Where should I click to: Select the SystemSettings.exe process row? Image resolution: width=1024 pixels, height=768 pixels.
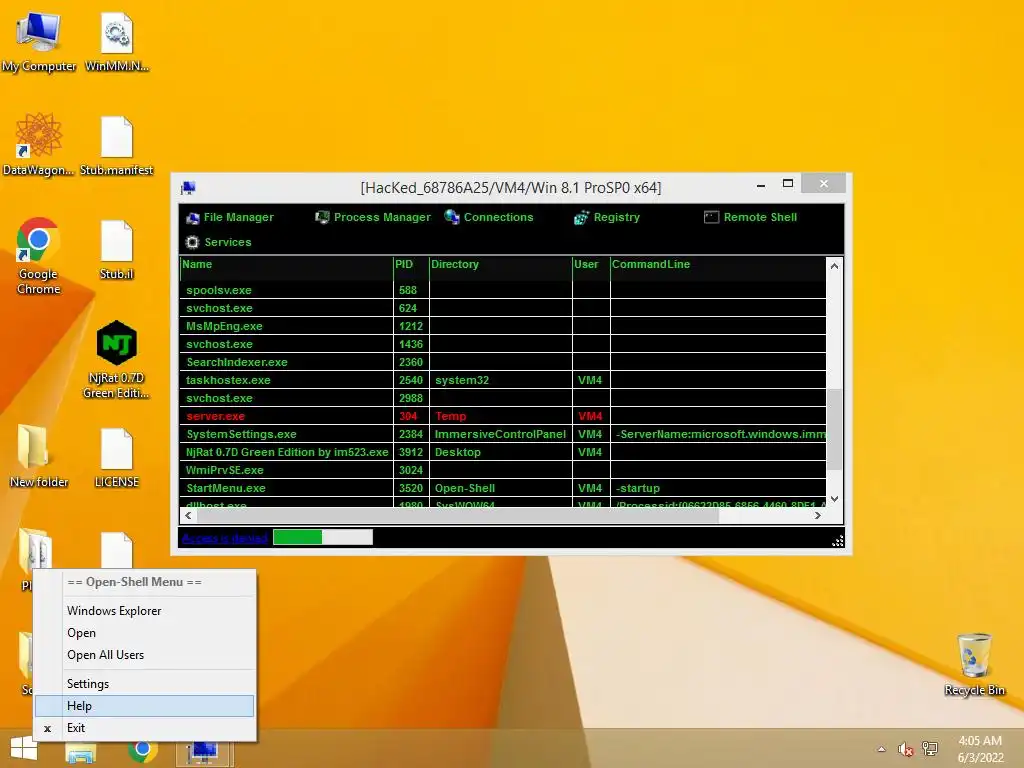503,434
